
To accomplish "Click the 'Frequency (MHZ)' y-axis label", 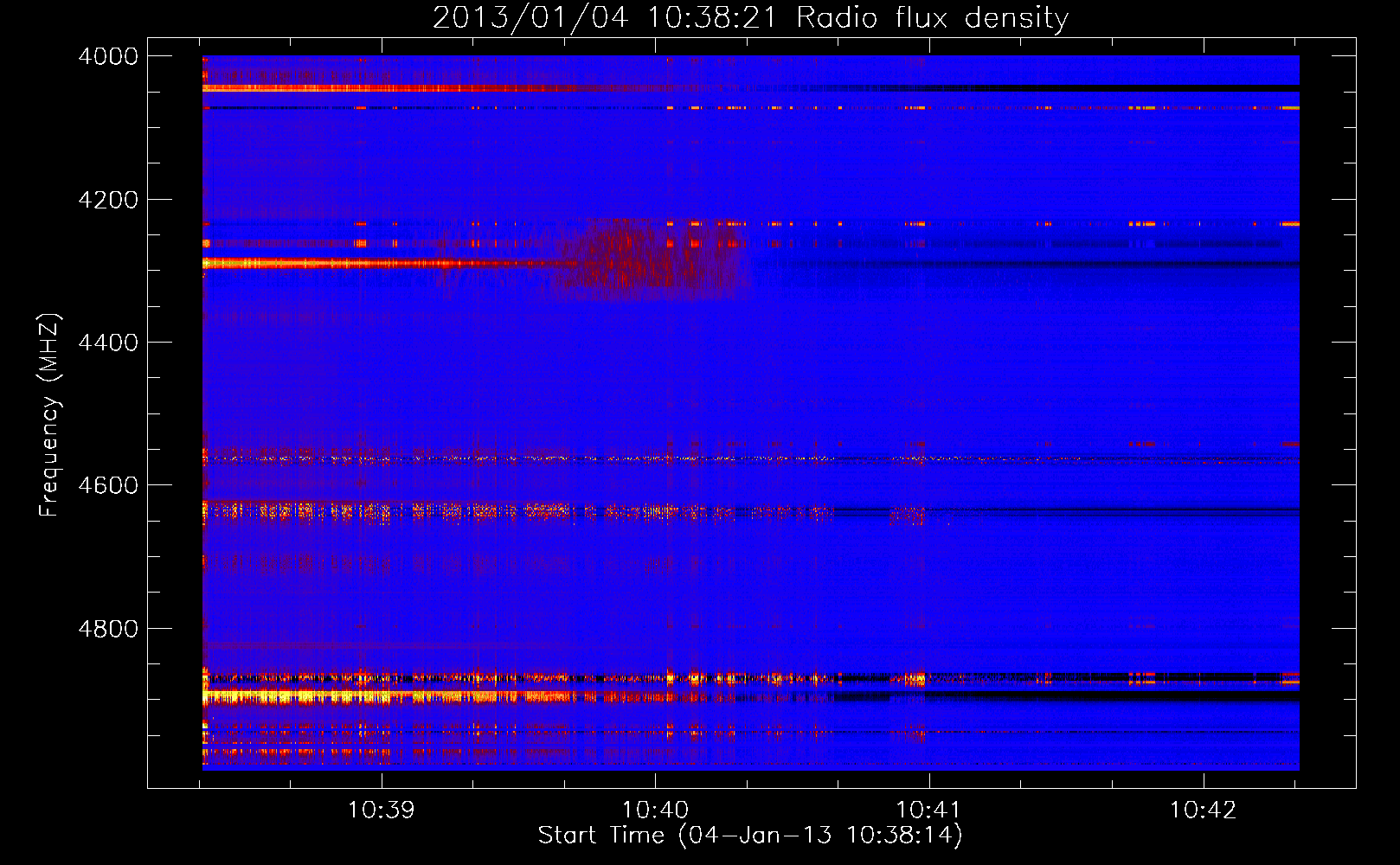I will 50,415.
